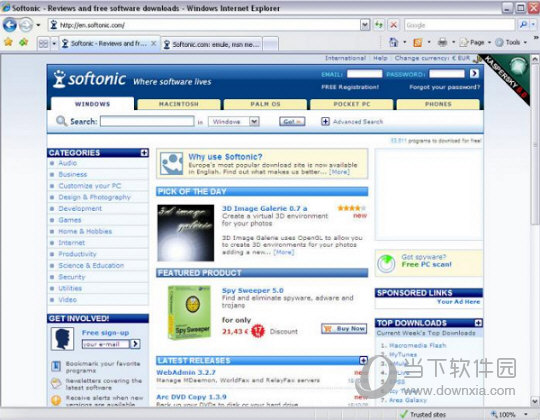
Task: Click the Add to Favorites icon
Action: click(x=24, y=43)
